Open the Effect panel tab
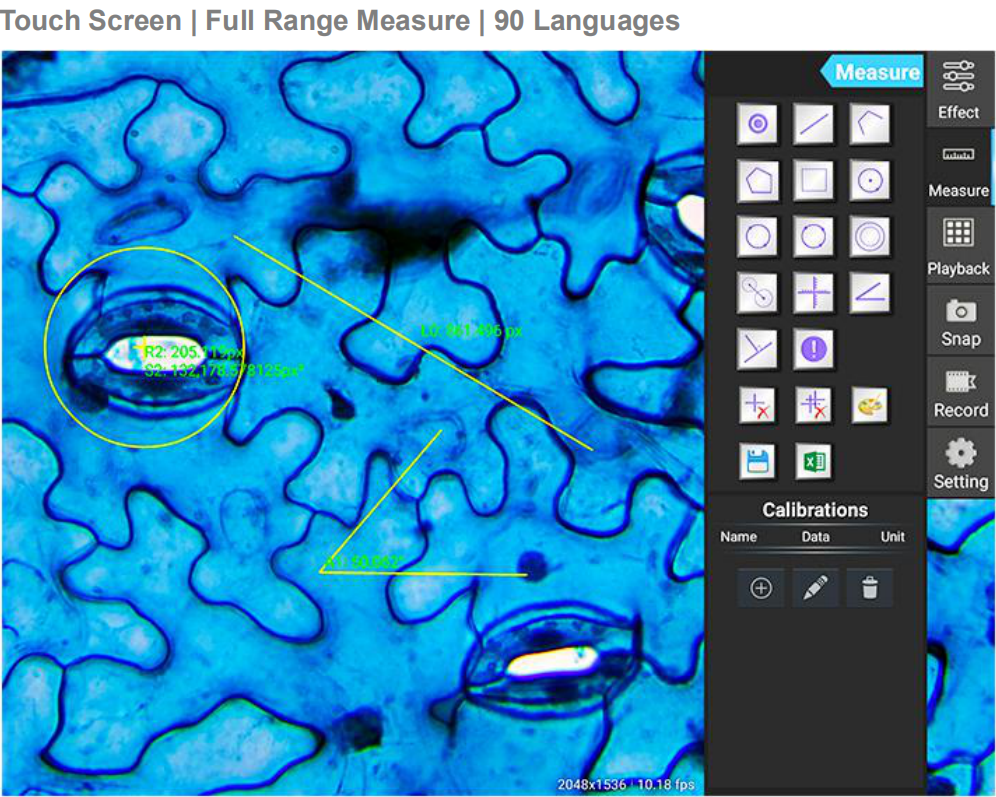 (959, 89)
